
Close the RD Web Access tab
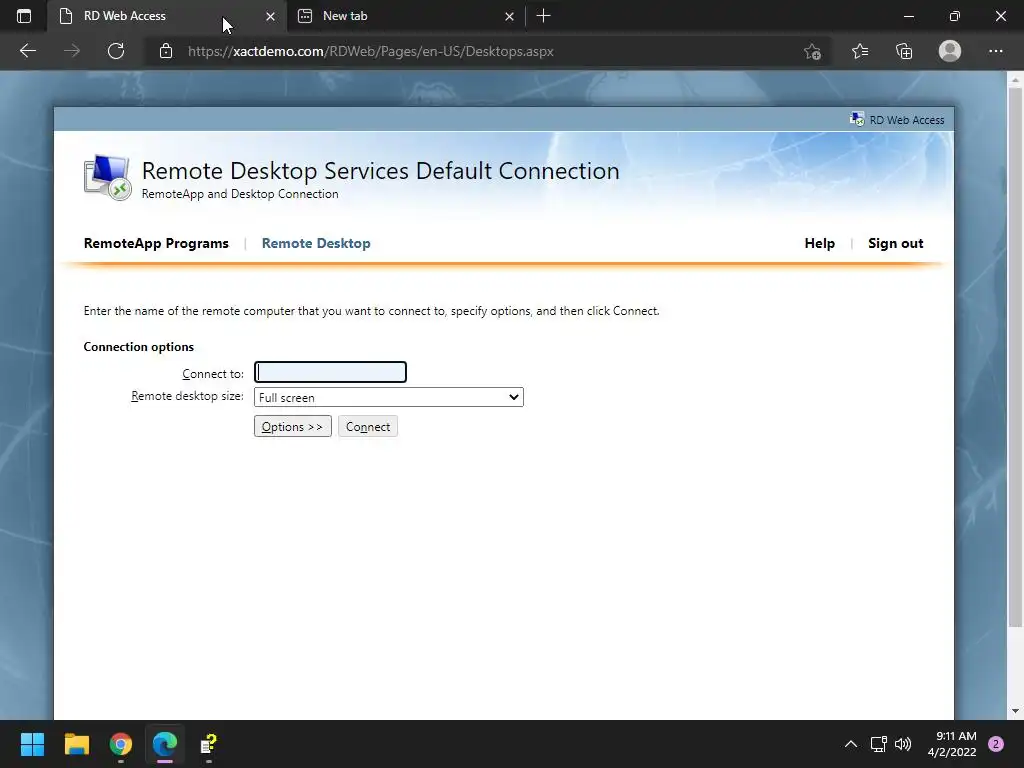(x=270, y=16)
